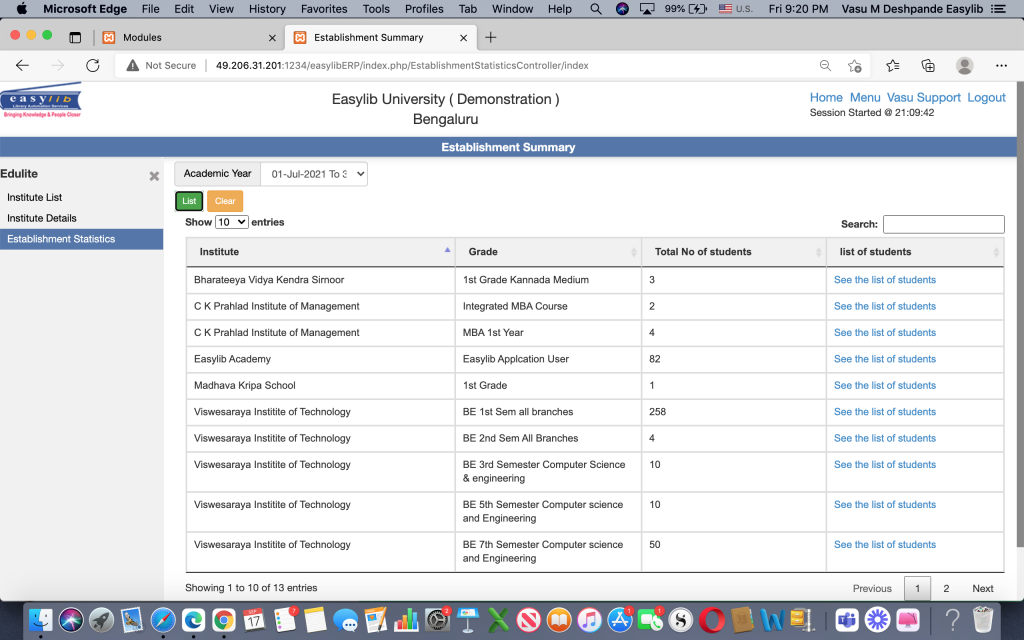The width and height of the screenshot is (1024, 640).
Task: Click the Previous pagination button
Action: 872,588
